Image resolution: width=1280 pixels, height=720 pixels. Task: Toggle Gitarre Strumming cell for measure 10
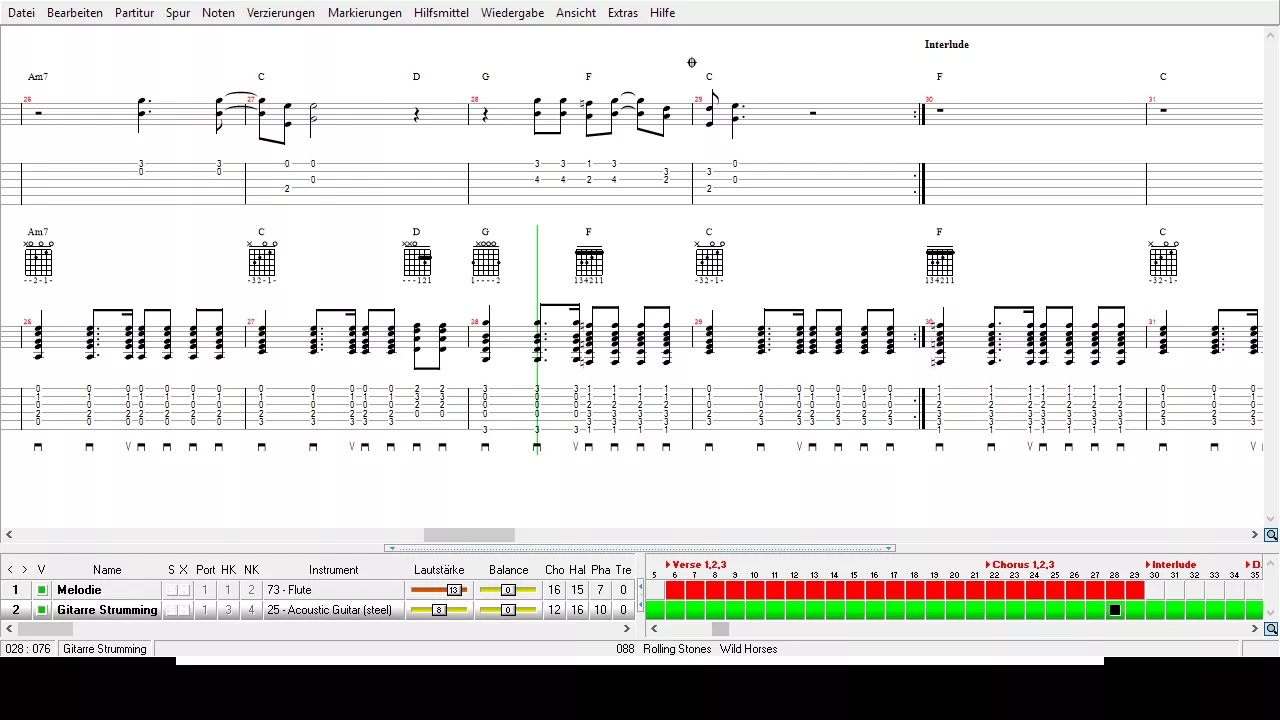(755, 610)
